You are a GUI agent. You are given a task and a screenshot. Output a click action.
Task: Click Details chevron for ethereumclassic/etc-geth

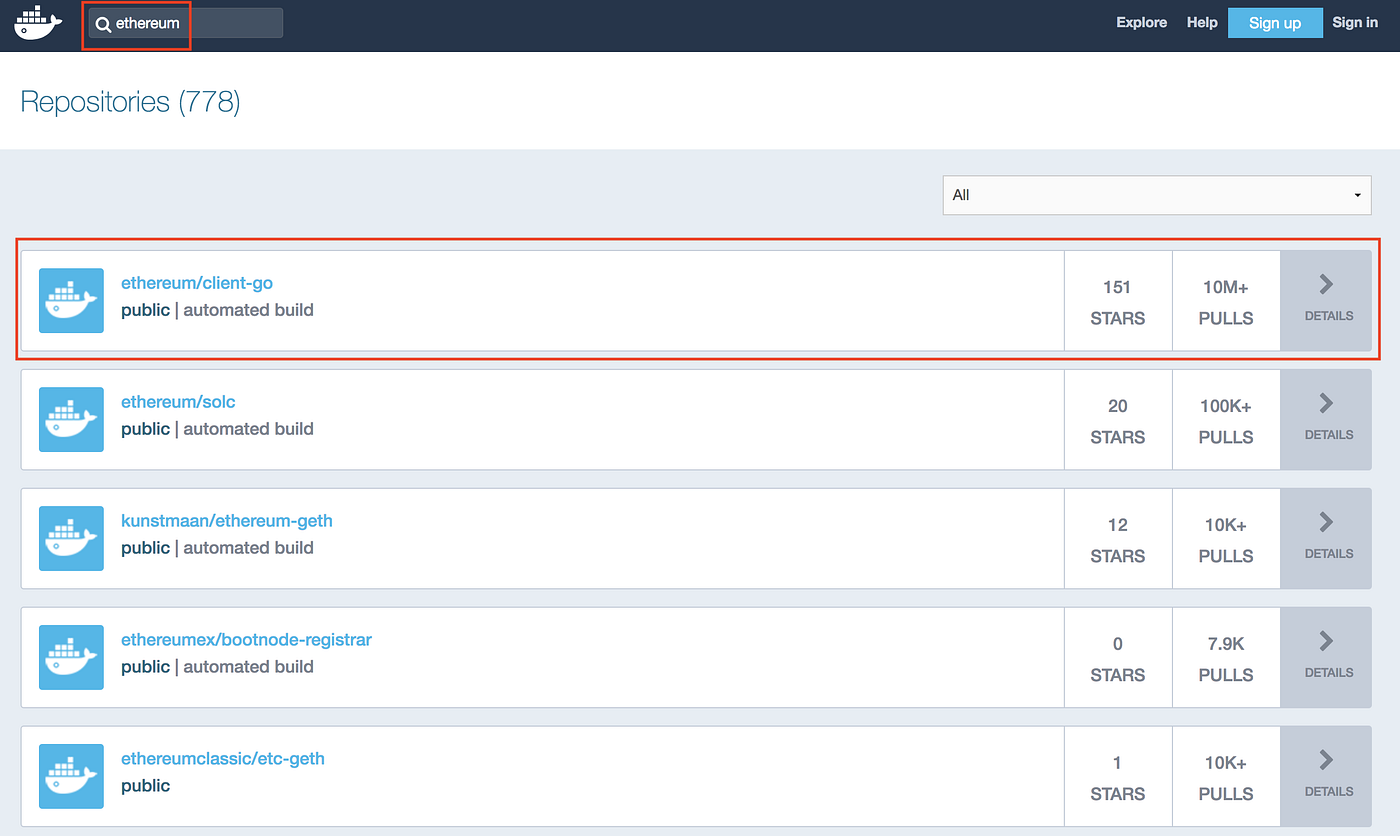1327,761
